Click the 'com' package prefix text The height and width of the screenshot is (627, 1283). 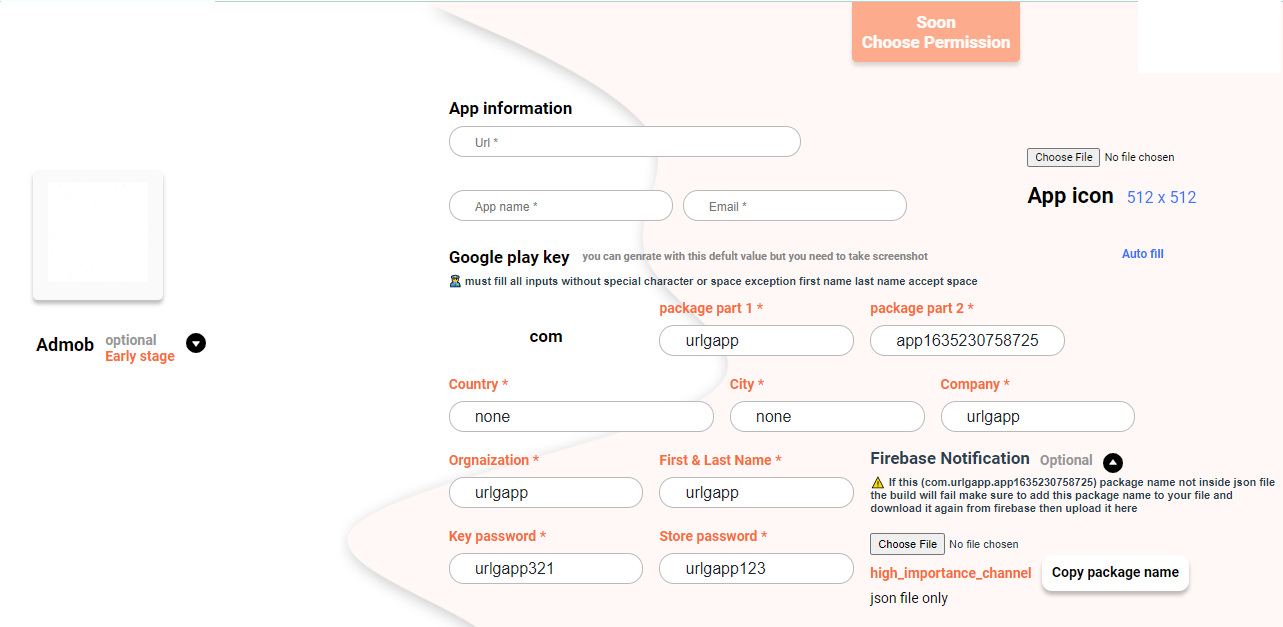click(546, 336)
